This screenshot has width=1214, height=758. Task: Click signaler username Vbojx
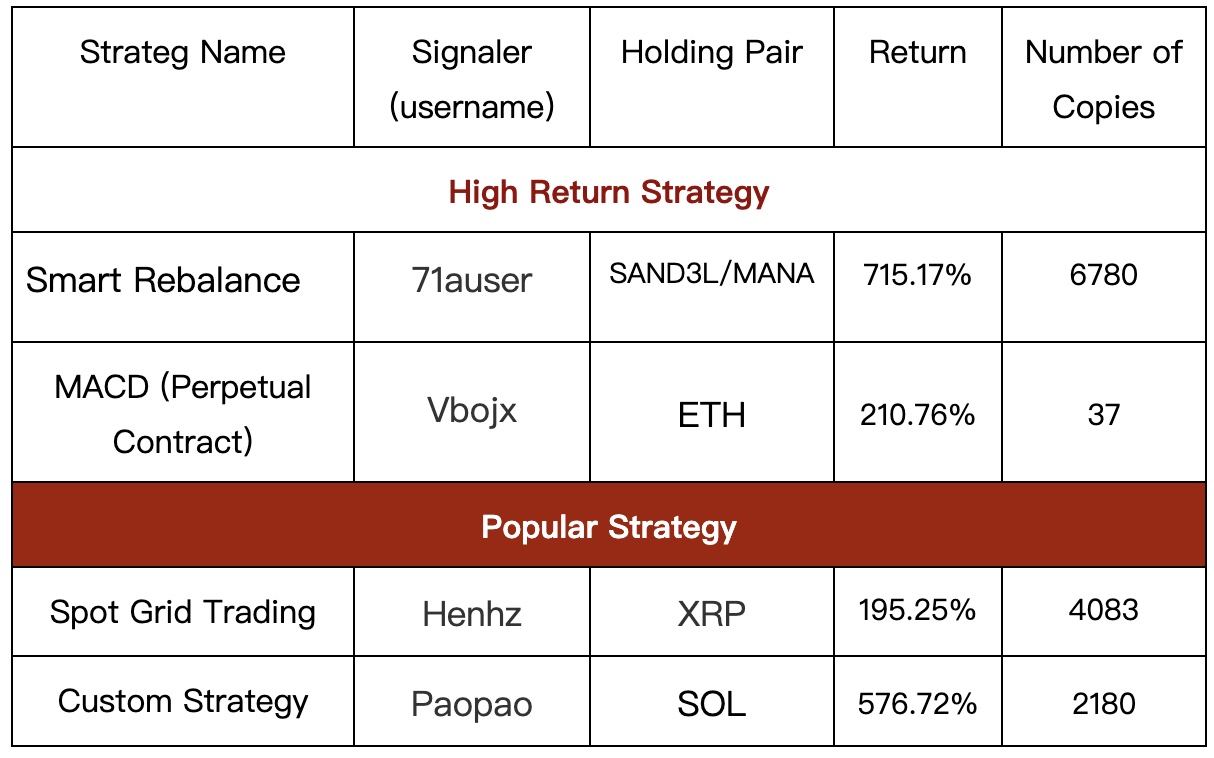(471, 411)
